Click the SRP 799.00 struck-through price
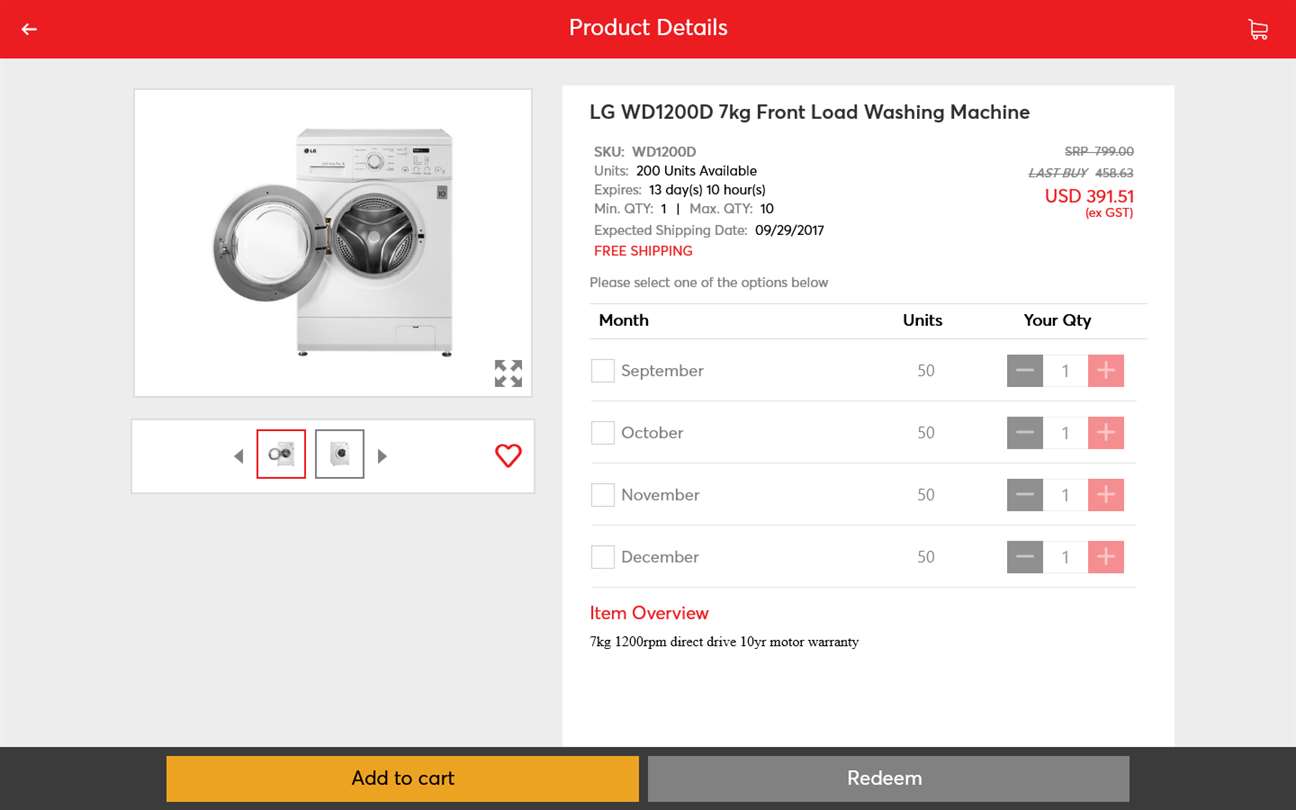The height and width of the screenshot is (810, 1296). 1099,151
